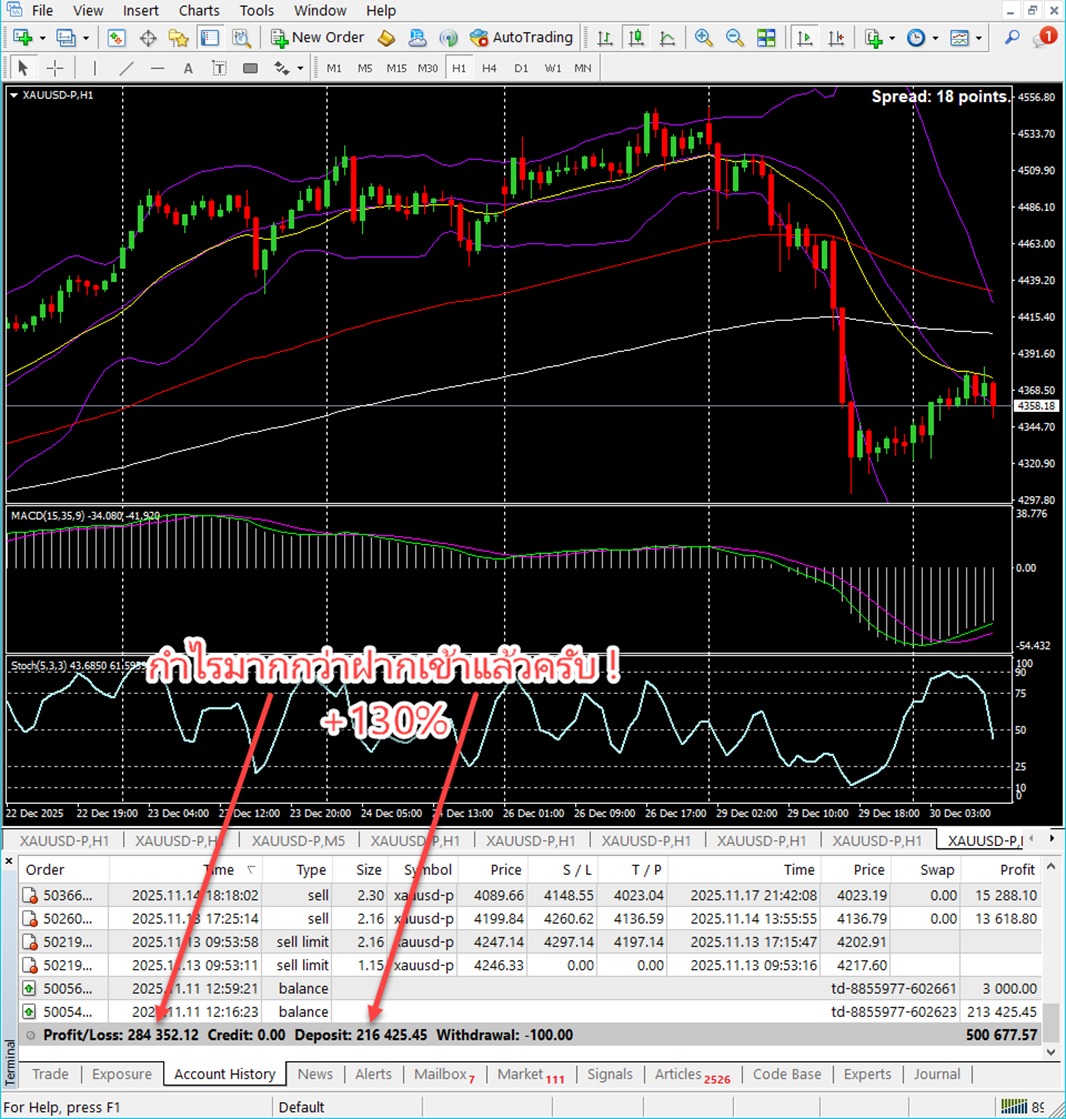
Task: Open the Charts menu
Action: click(199, 11)
